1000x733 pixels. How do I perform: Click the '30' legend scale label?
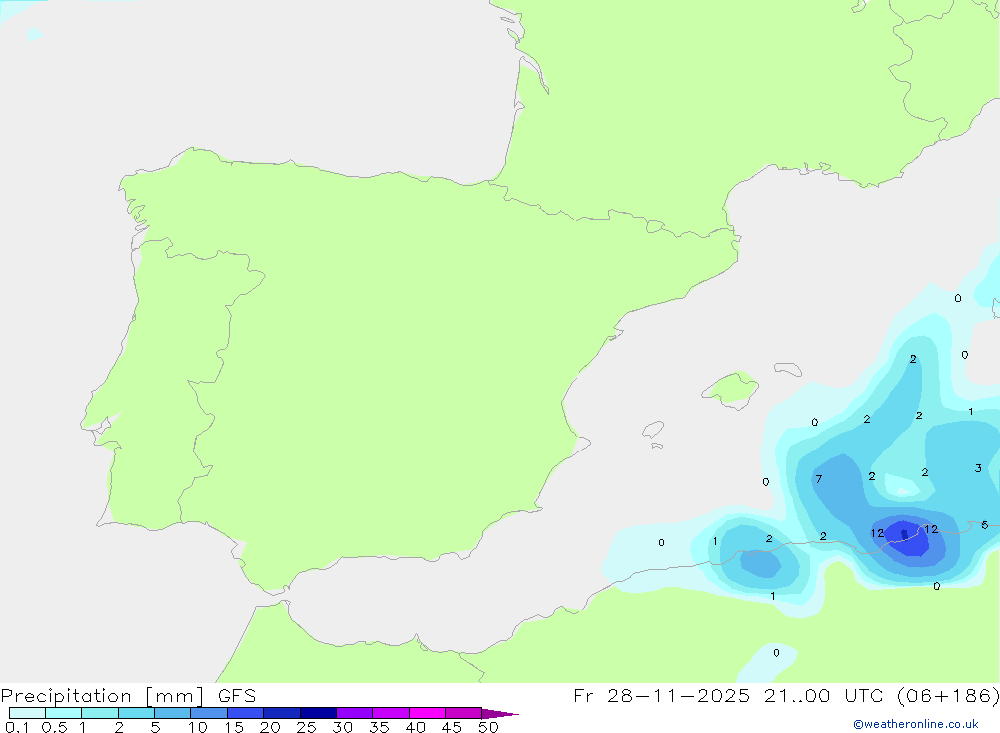pyautogui.click(x=342, y=727)
